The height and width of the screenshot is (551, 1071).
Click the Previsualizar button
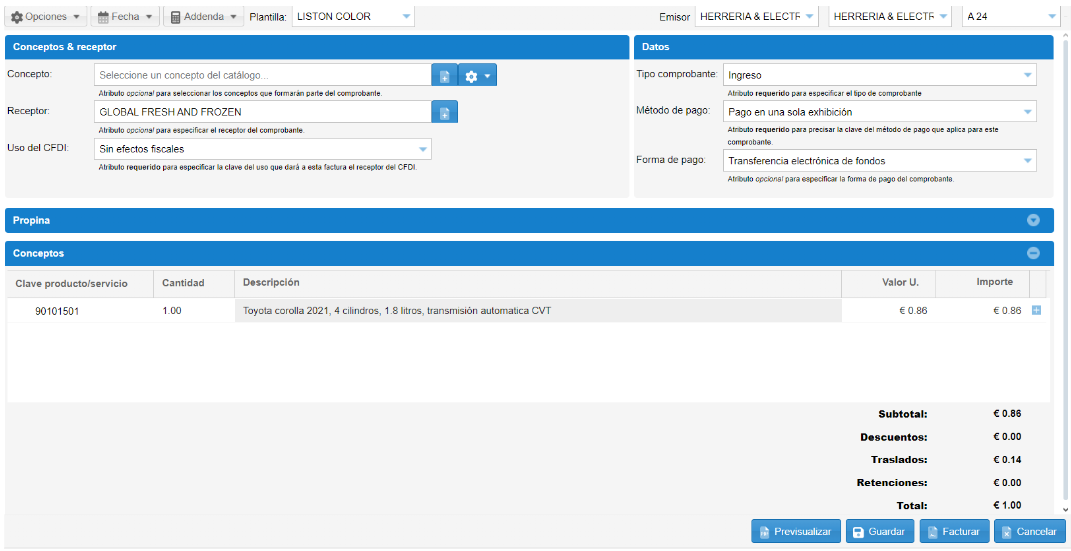click(795, 532)
